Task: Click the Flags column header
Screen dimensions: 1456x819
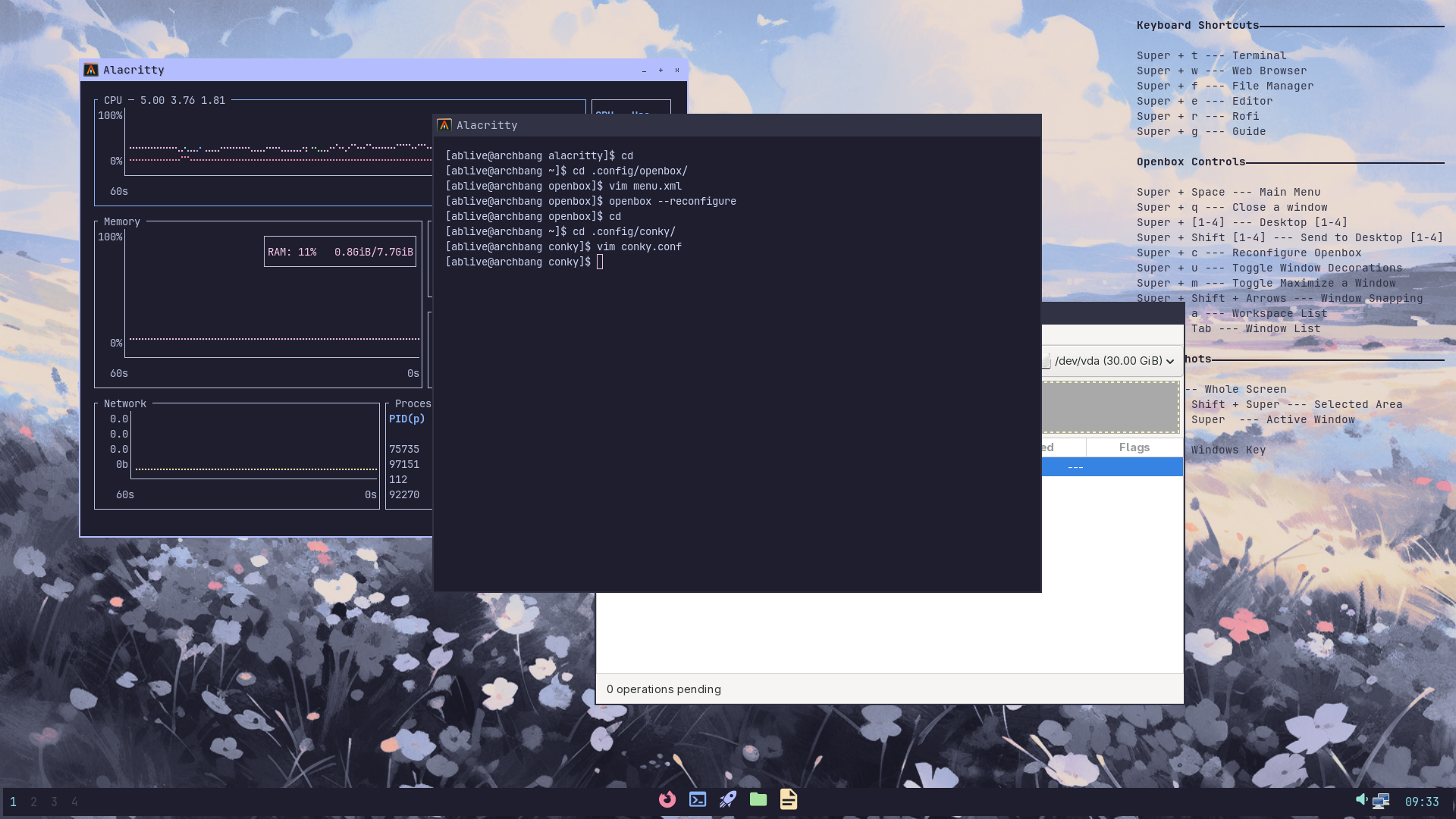Action: 1134,447
